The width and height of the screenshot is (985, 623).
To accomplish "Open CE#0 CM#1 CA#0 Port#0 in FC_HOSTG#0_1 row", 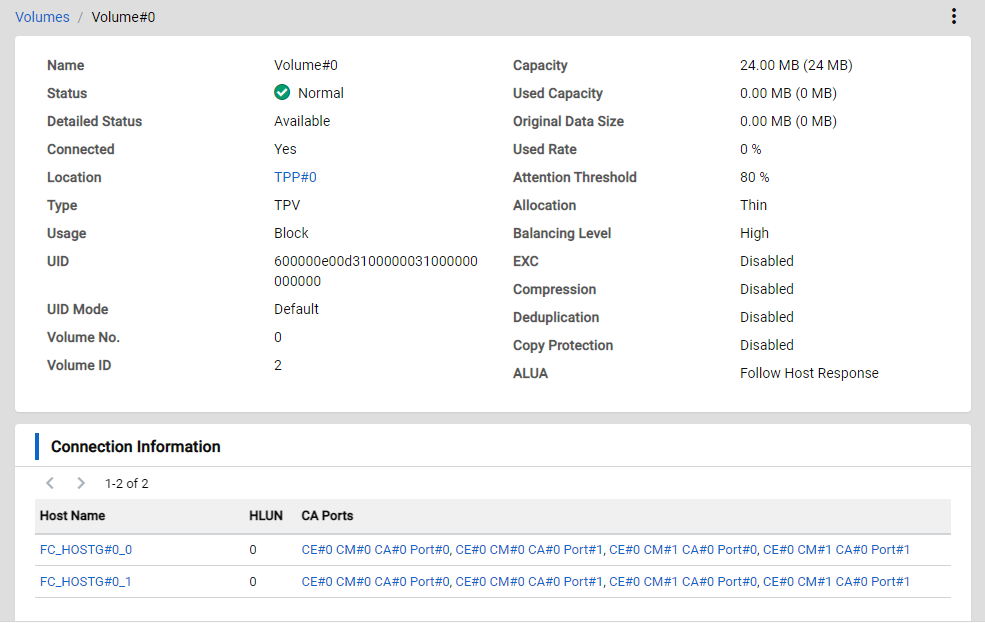I will coord(683,581).
